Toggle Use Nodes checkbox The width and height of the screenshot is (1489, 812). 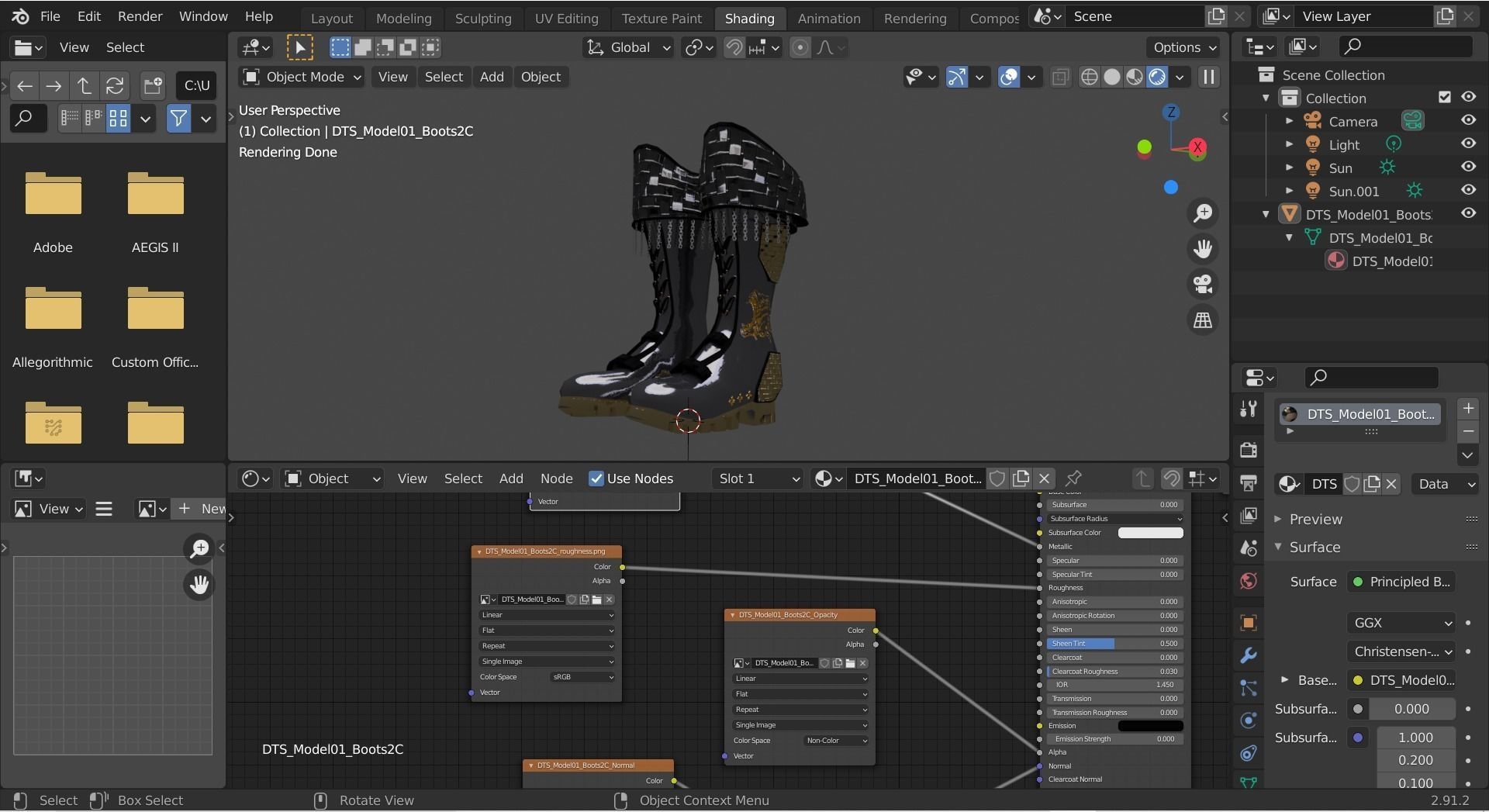click(x=596, y=479)
